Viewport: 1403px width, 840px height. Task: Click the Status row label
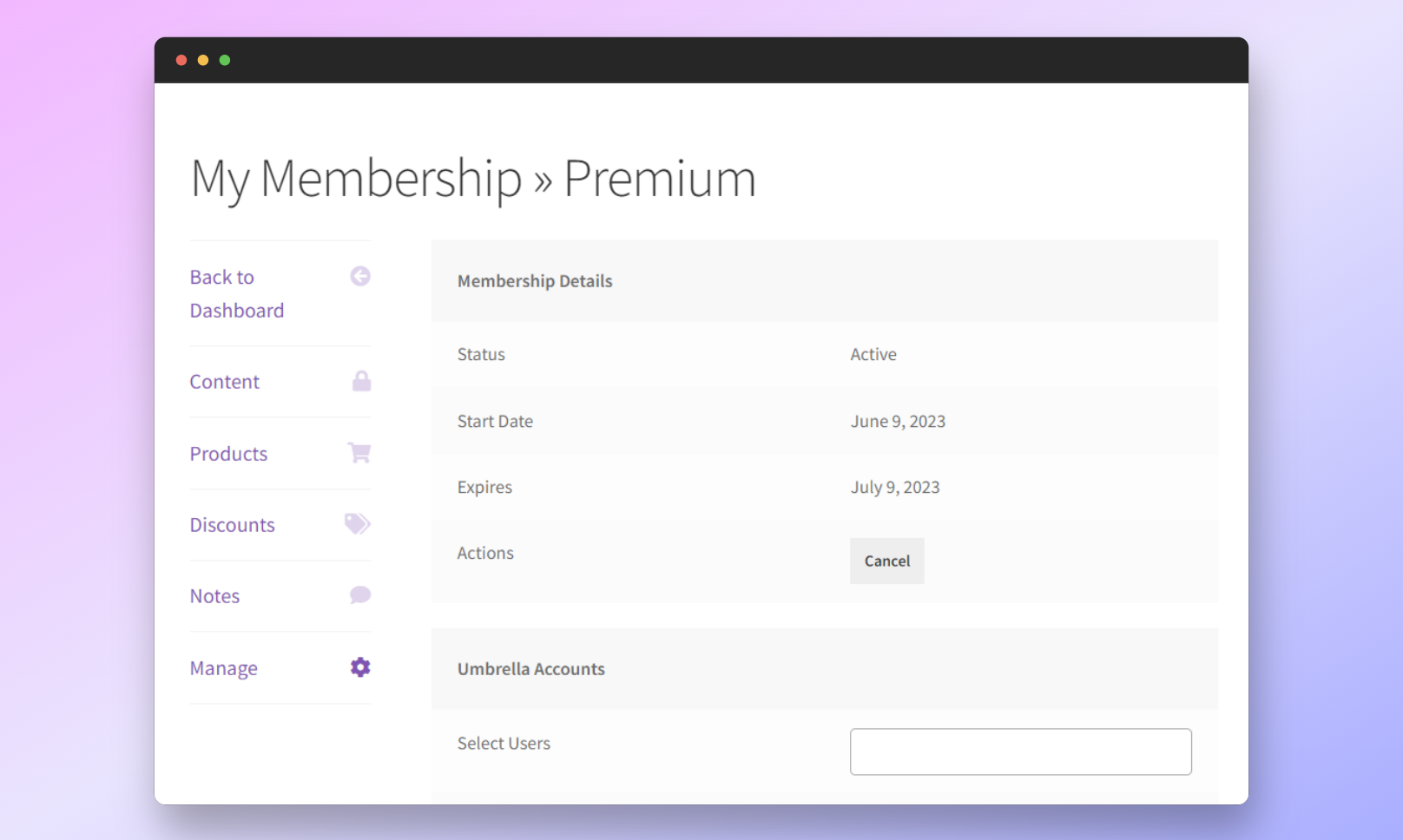pyautogui.click(x=481, y=354)
